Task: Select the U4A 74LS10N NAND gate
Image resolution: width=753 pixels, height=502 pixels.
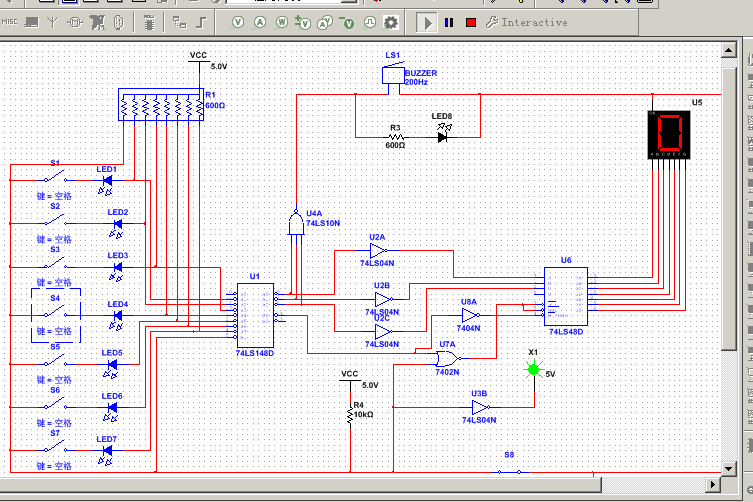Action: click(x=296, y=224)
